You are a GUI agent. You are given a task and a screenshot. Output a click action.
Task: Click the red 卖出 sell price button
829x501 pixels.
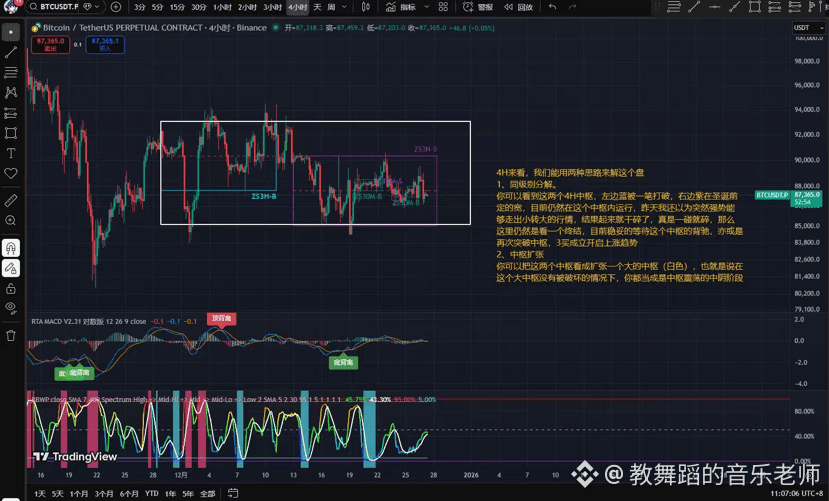[x=51, y=44]
